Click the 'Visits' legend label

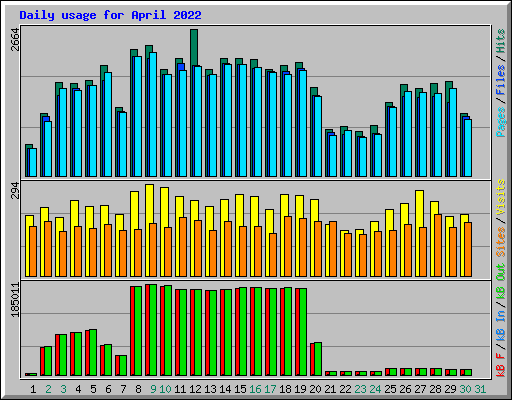(500, 198)
